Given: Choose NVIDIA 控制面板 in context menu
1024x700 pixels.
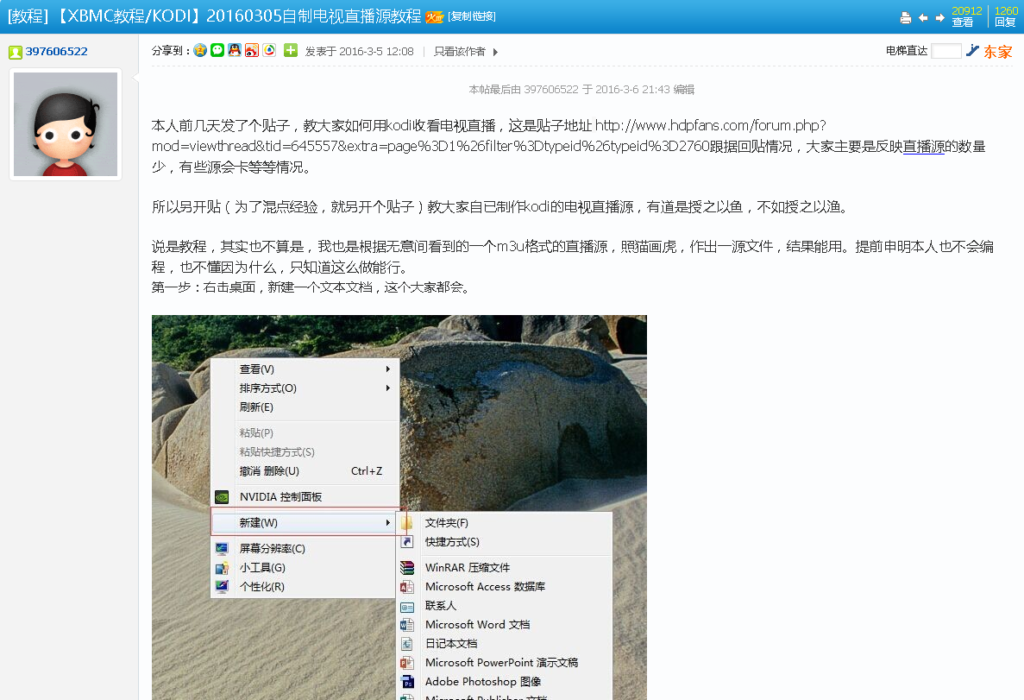Looking at the screenshot, I should pyautogui.click(x=280, y=497).
